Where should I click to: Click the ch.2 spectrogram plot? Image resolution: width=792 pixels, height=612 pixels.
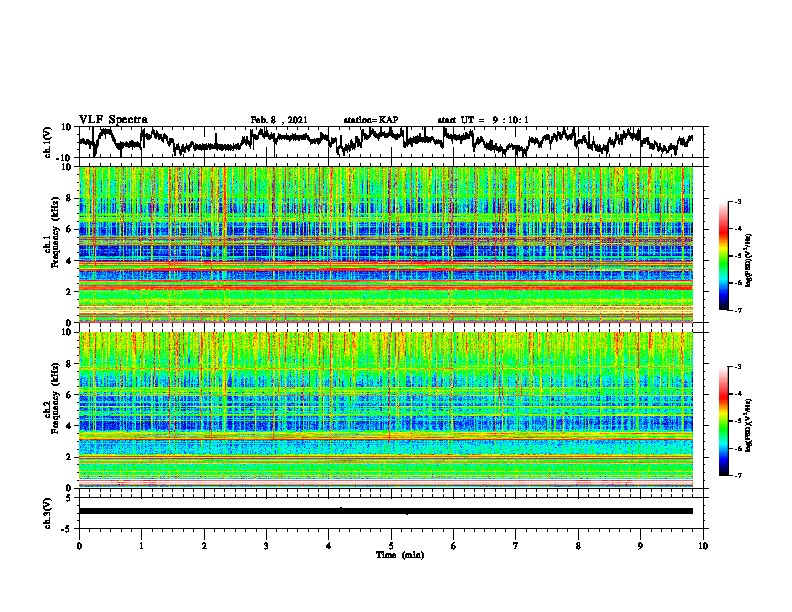pos(386,410)
